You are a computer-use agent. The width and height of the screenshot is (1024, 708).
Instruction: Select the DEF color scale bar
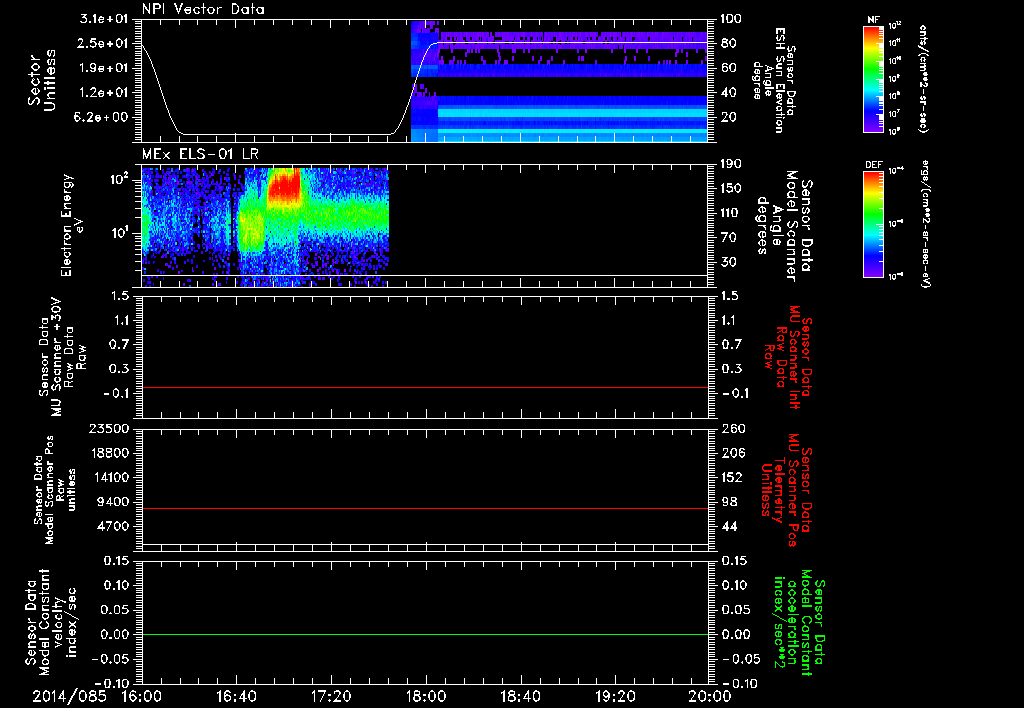[x=873, y=224]
